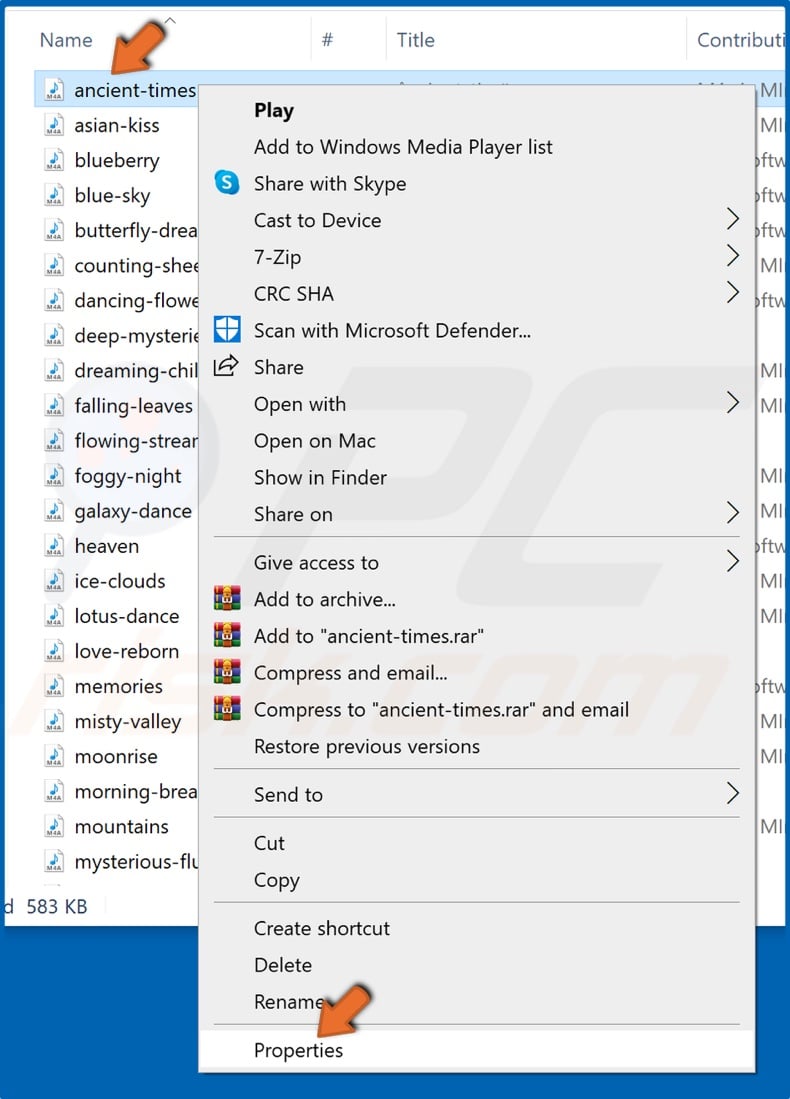
Task: Click WinRAR icon beside Compress and email
Action: [226, 671]
